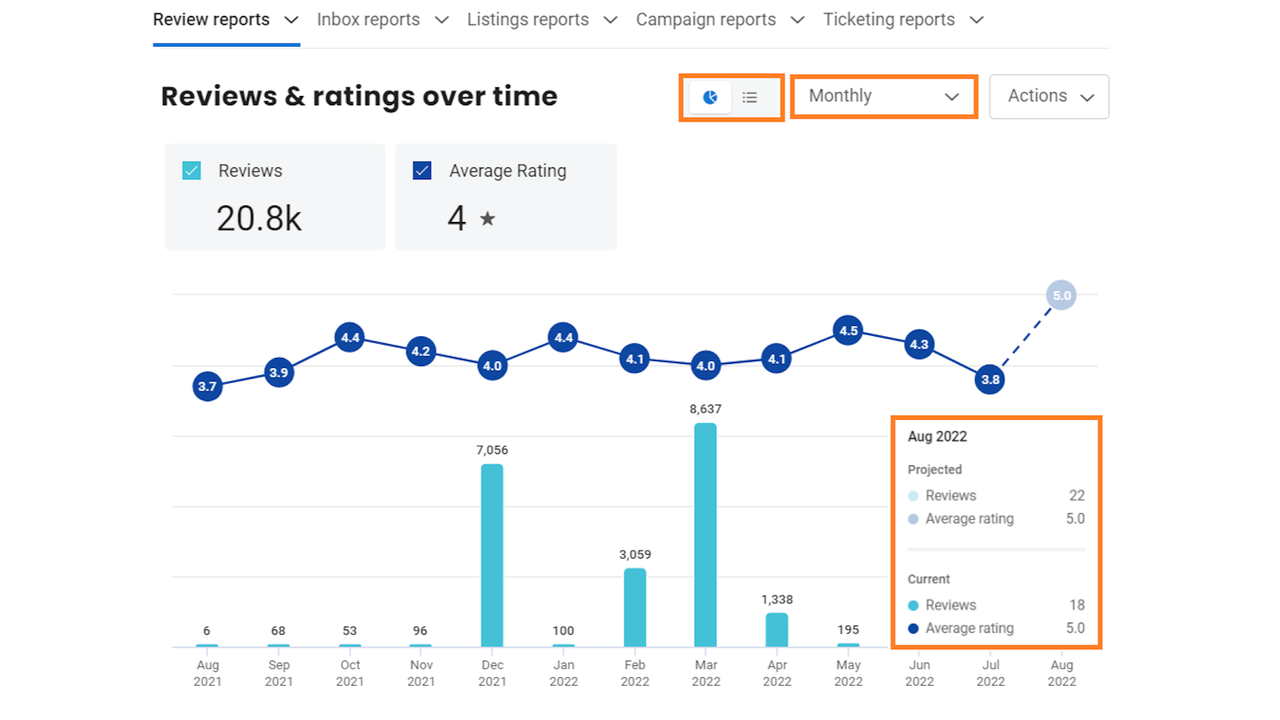Uncheck the Reviews checkbox
The image size is (1280, 720).
pos(192,171)
